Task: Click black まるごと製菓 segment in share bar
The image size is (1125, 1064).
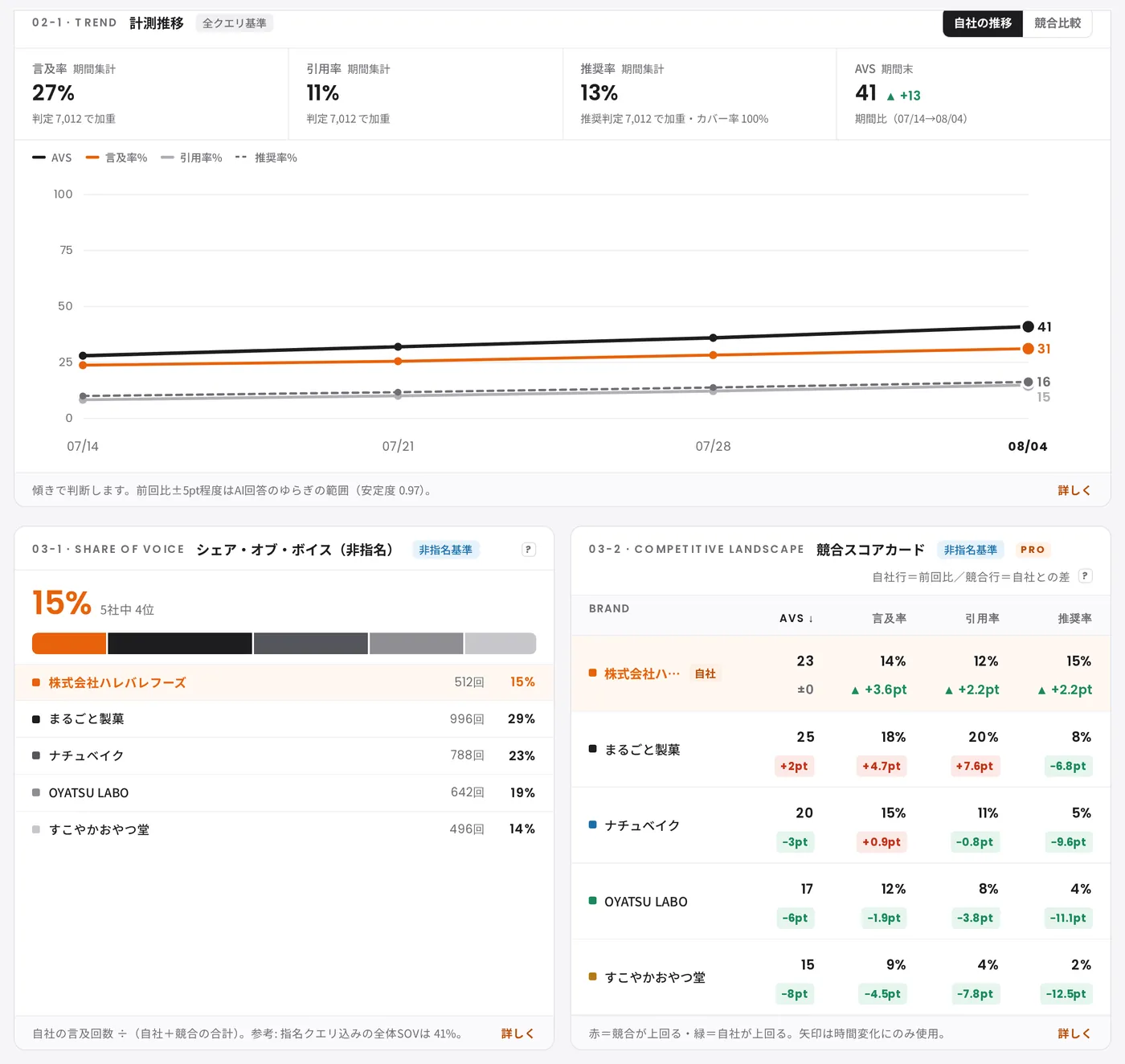Action: tap(180, 643)
